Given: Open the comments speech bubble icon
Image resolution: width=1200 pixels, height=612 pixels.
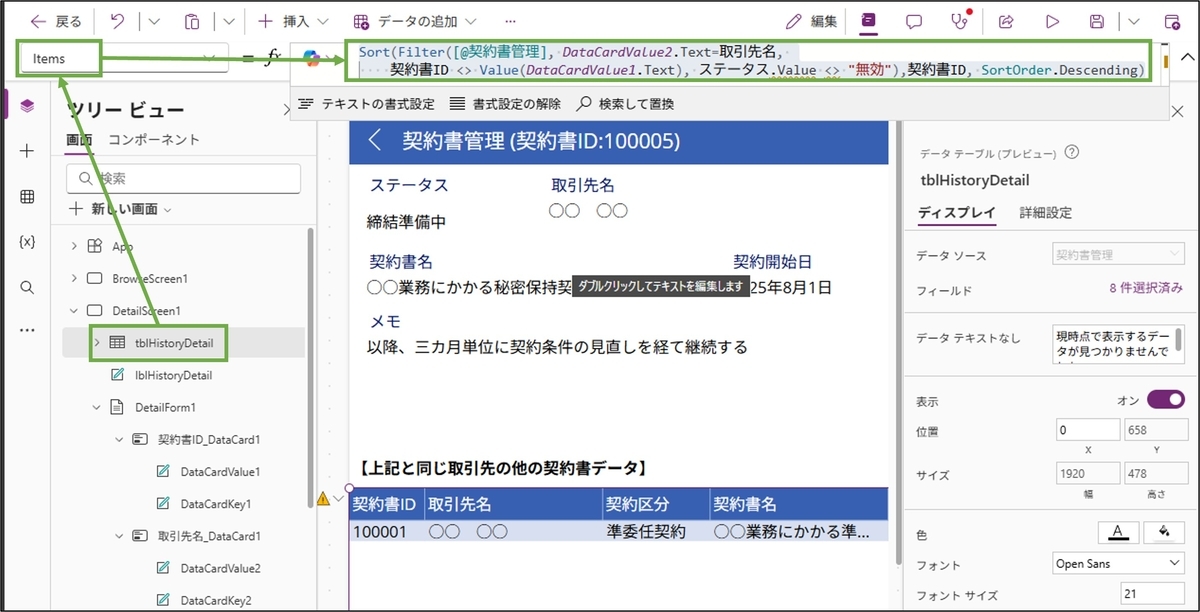Looking at the screenshot, I should click(914, 20).
